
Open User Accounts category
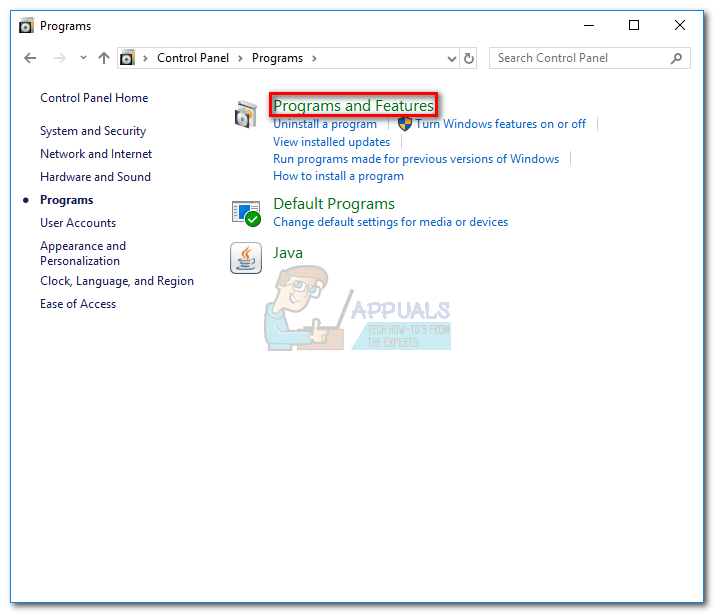click(x=78, y=222)
